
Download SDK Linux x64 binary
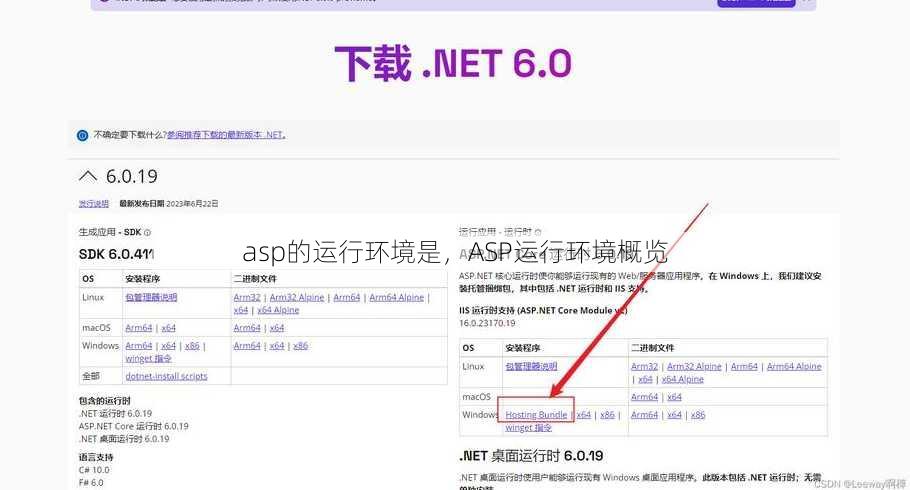coord(241,310)
